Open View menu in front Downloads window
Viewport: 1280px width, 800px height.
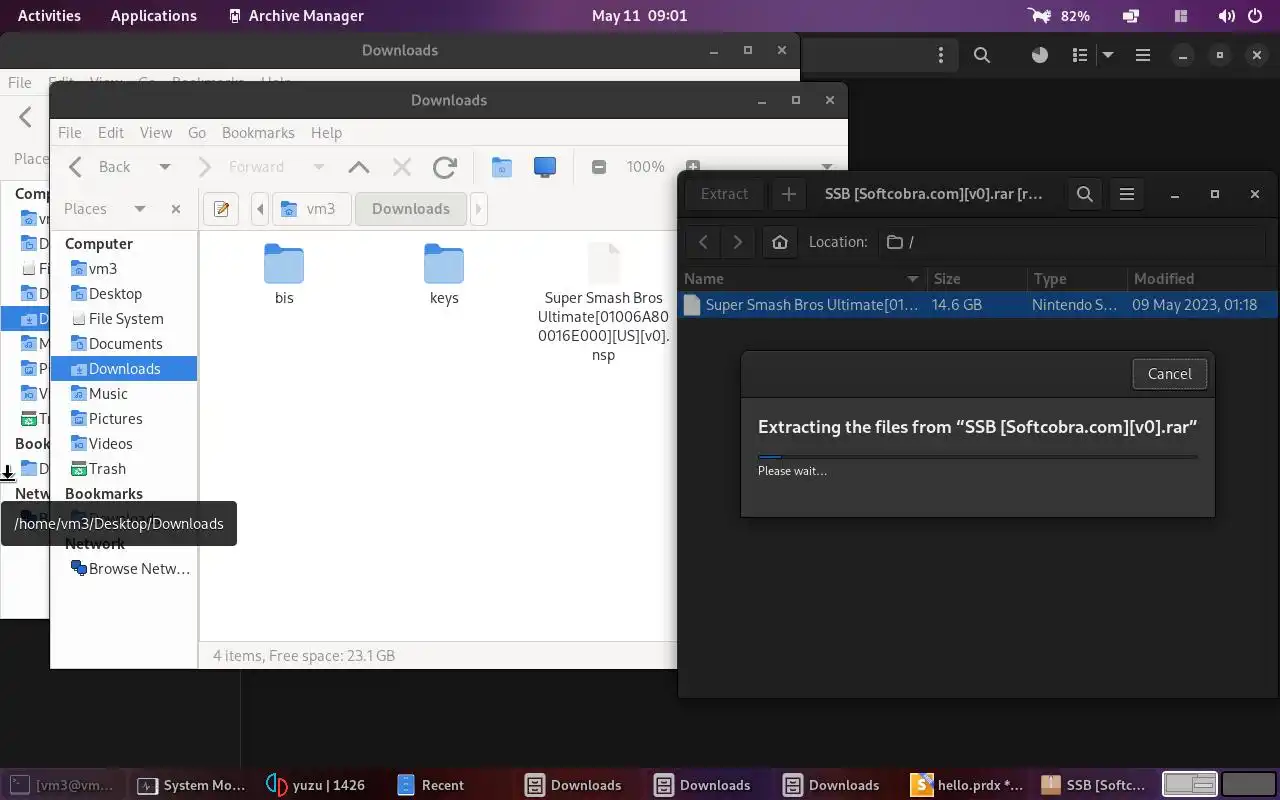click(156, 132)
